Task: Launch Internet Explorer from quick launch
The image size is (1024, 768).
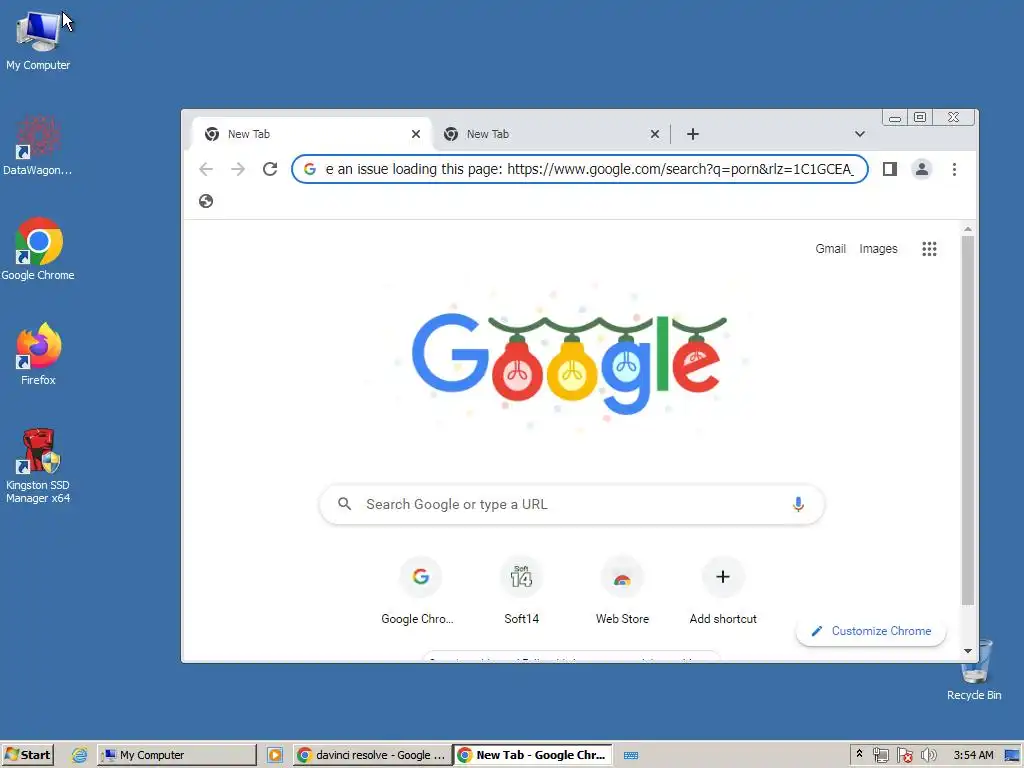Action: click(x=79, y=755)
